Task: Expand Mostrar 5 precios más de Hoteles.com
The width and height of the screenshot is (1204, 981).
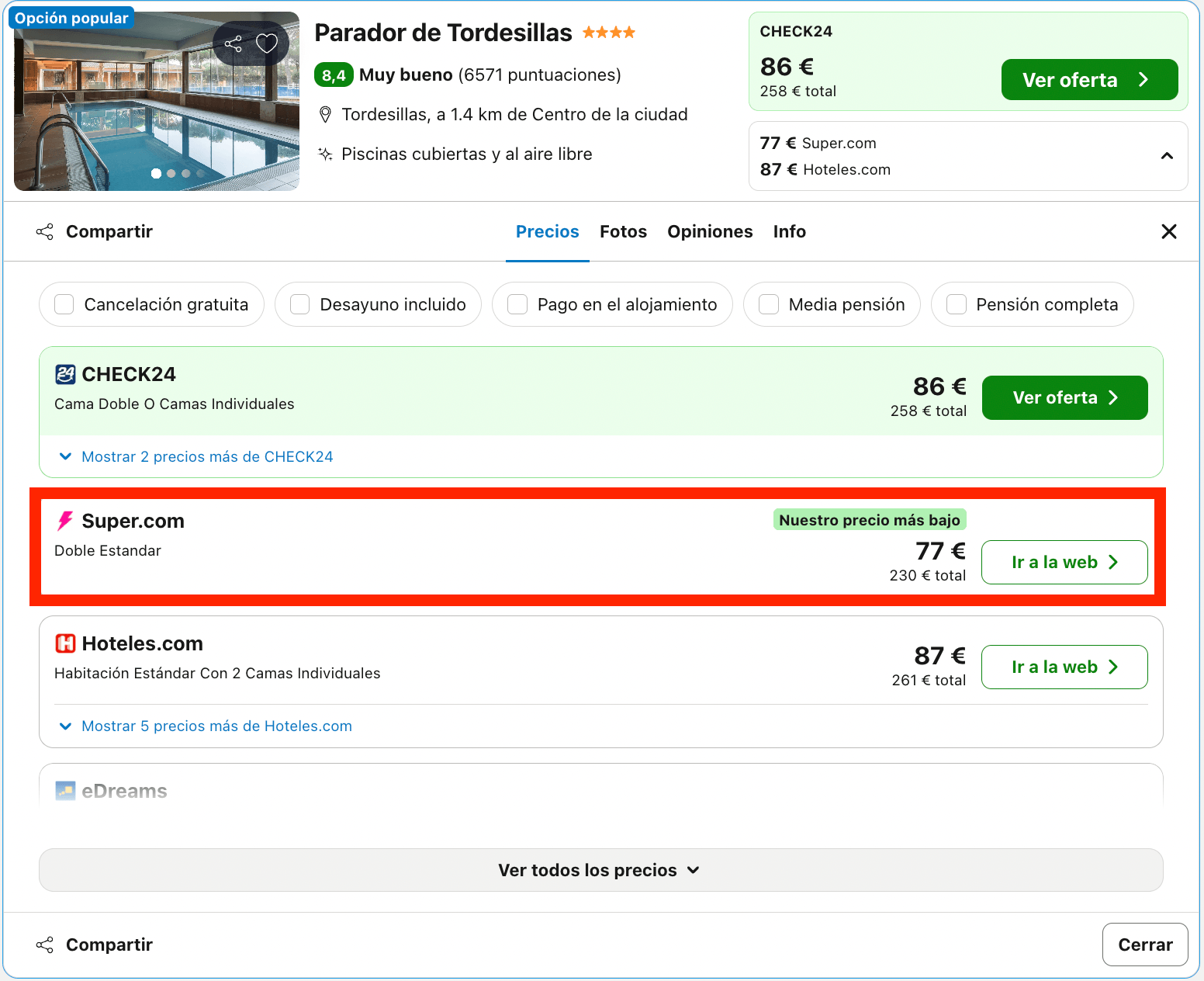Action: pos(206,726)
